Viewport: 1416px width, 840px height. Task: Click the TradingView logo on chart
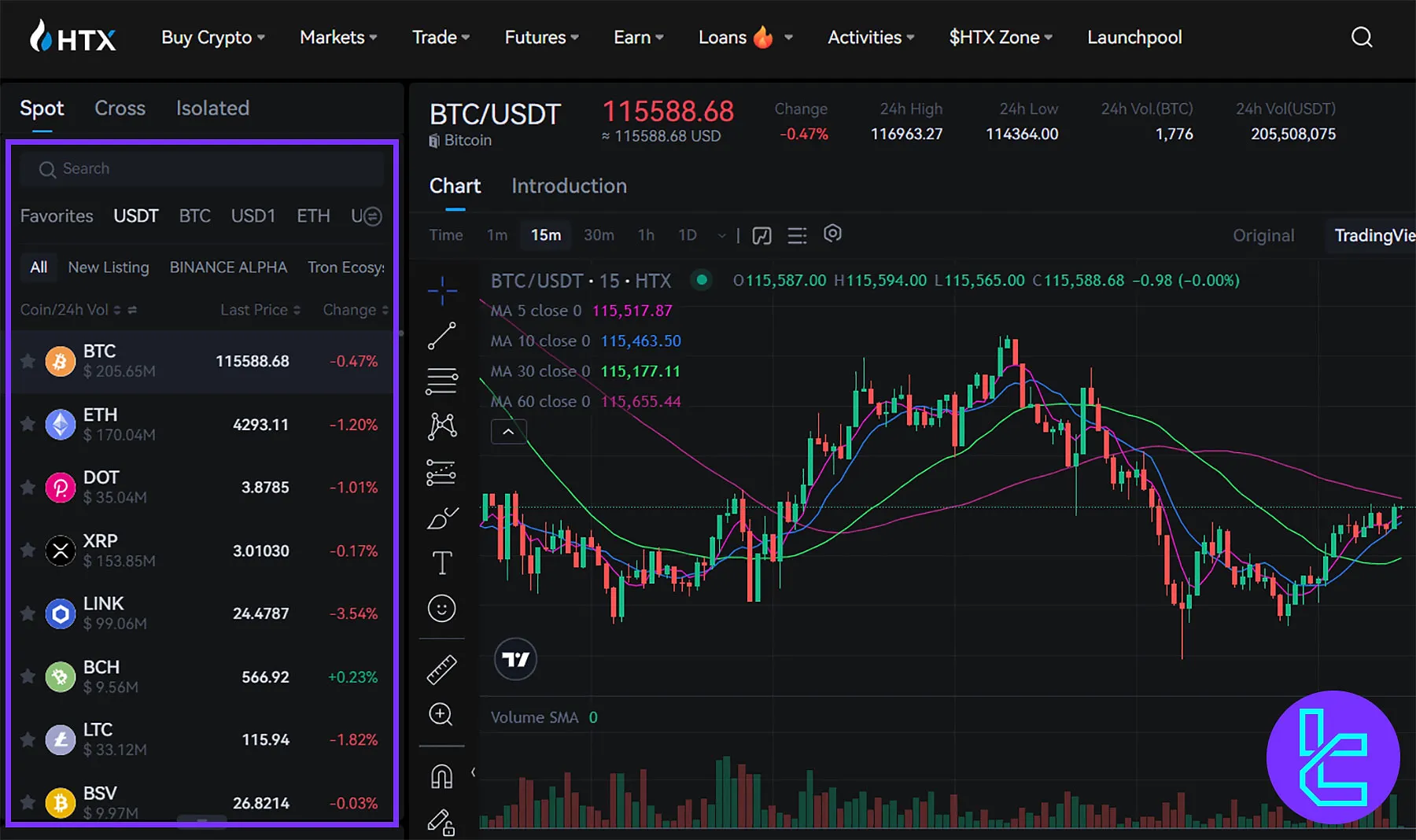coord(515,659)
